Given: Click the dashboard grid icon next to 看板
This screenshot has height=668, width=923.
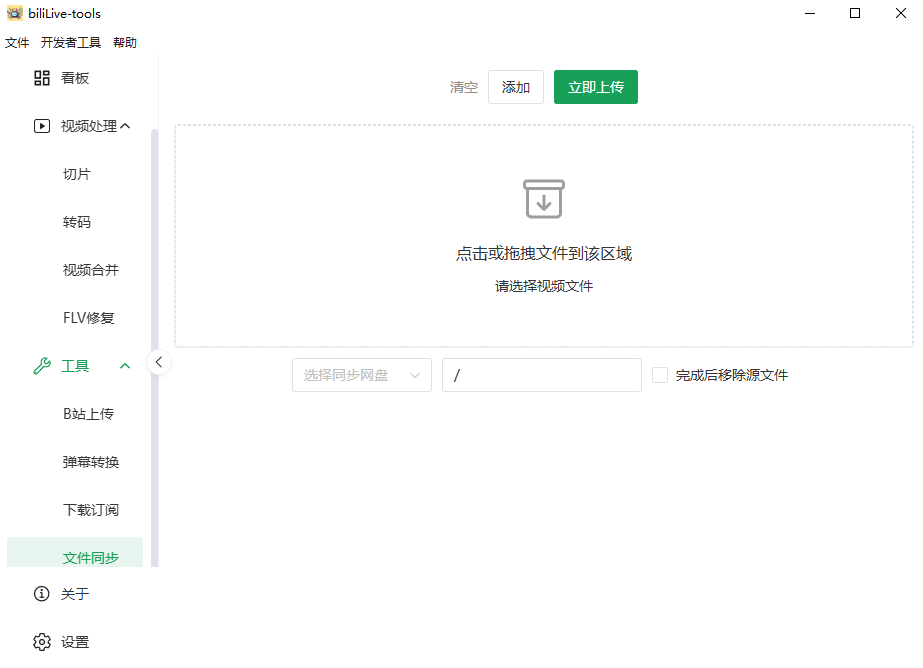Looking at the screenshot, I should coord(42,78).
